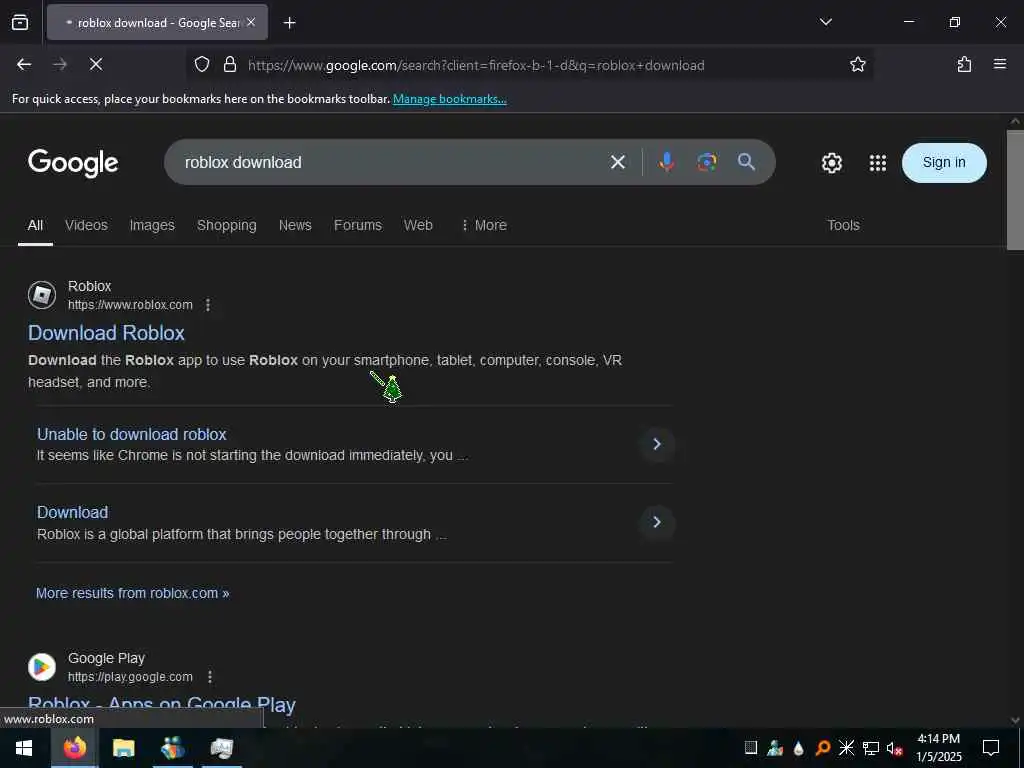Open the network tray icon
The image size is (1024, 768).
coord(871,748)
